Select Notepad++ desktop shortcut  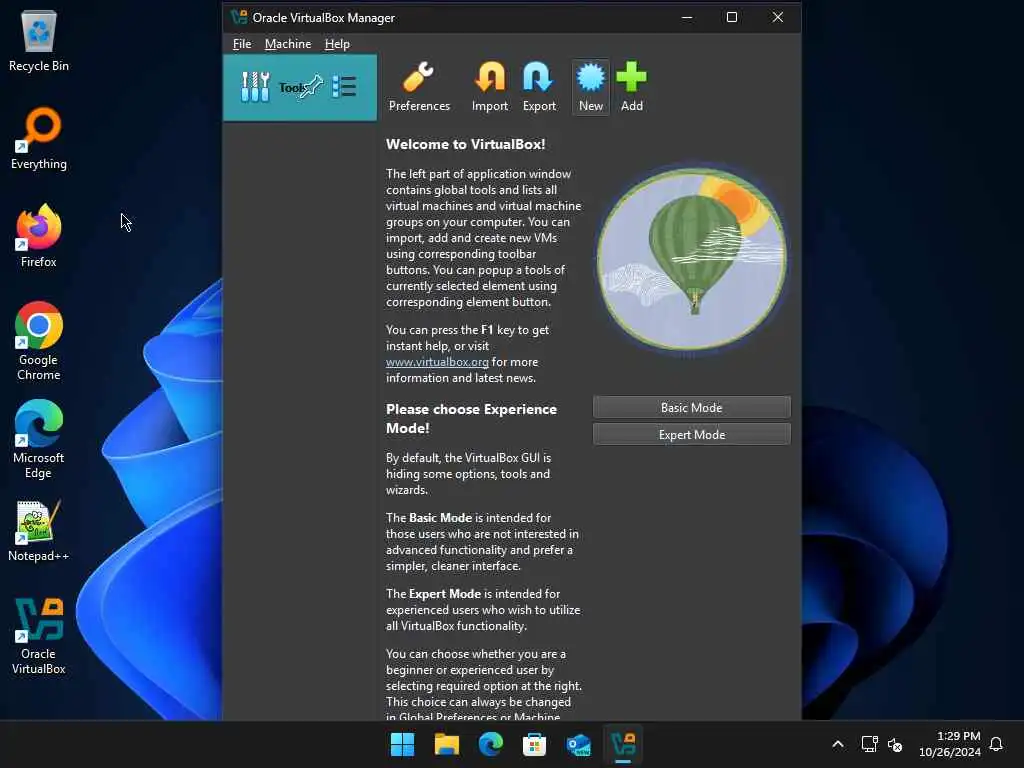pyautogui.click(x=39, y=531)
